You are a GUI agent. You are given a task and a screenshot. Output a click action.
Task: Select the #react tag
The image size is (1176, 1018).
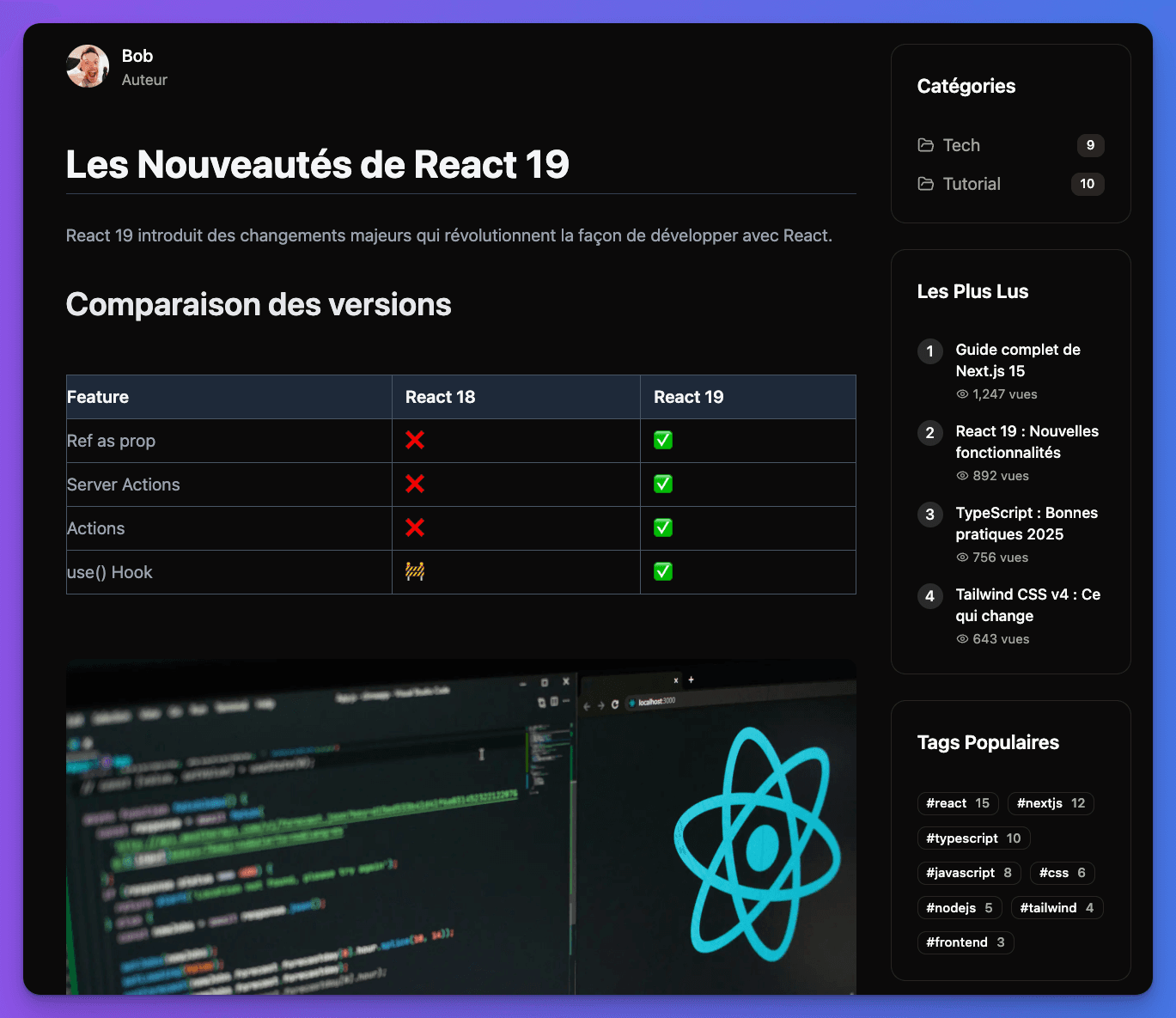[957, 803]
